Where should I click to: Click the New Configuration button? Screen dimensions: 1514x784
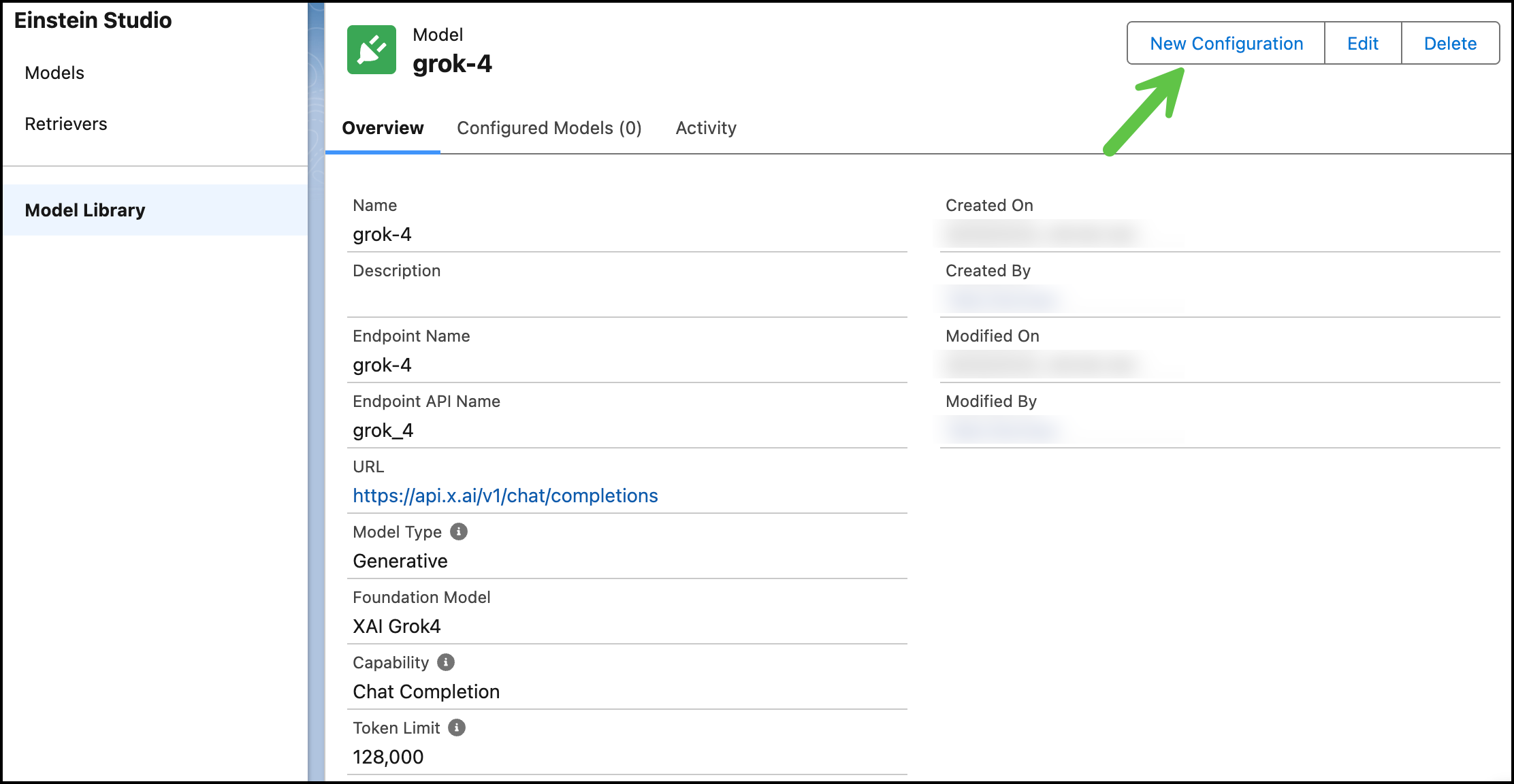[1226, 44]
